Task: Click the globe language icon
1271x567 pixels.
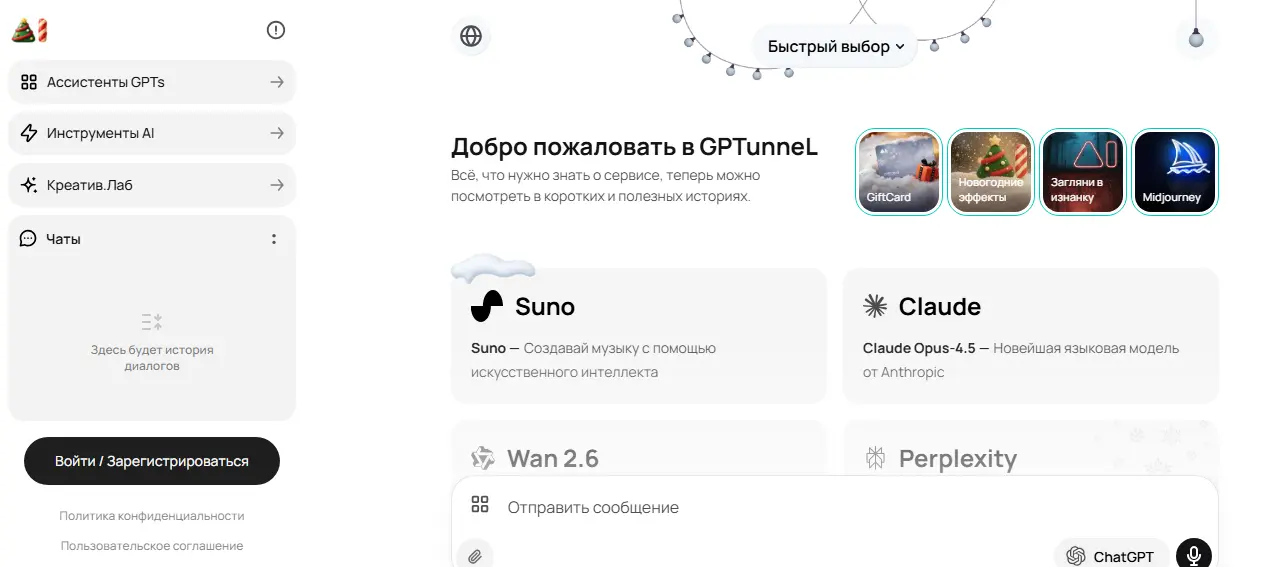Action: (471, 37)
